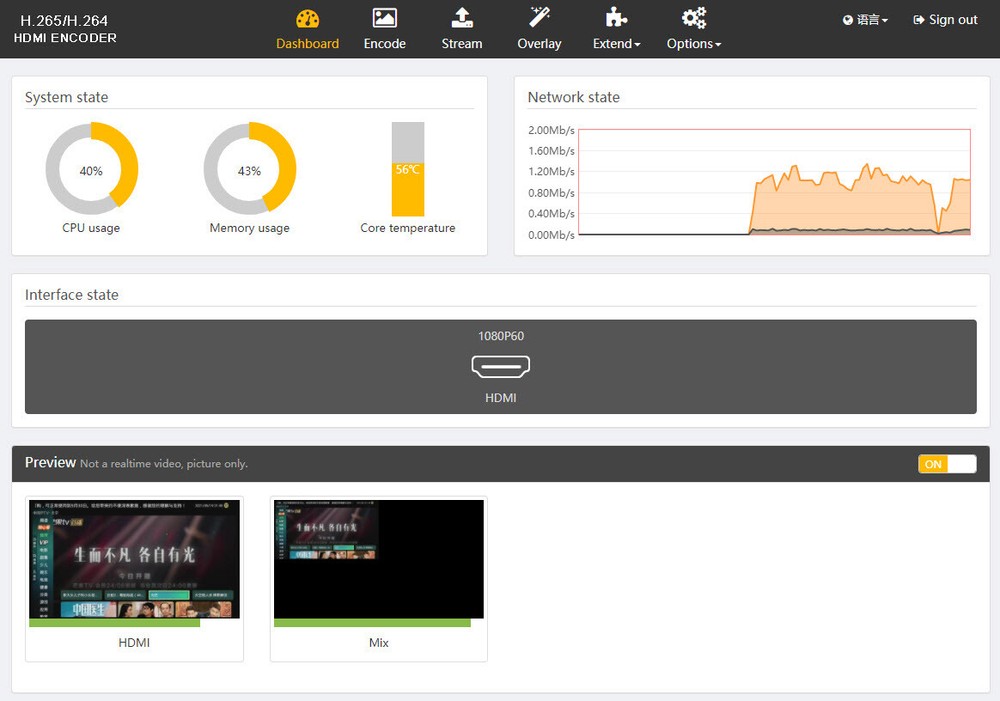Click the core temperature bar
The image size is (1000, 701).
tap(408, 169)
